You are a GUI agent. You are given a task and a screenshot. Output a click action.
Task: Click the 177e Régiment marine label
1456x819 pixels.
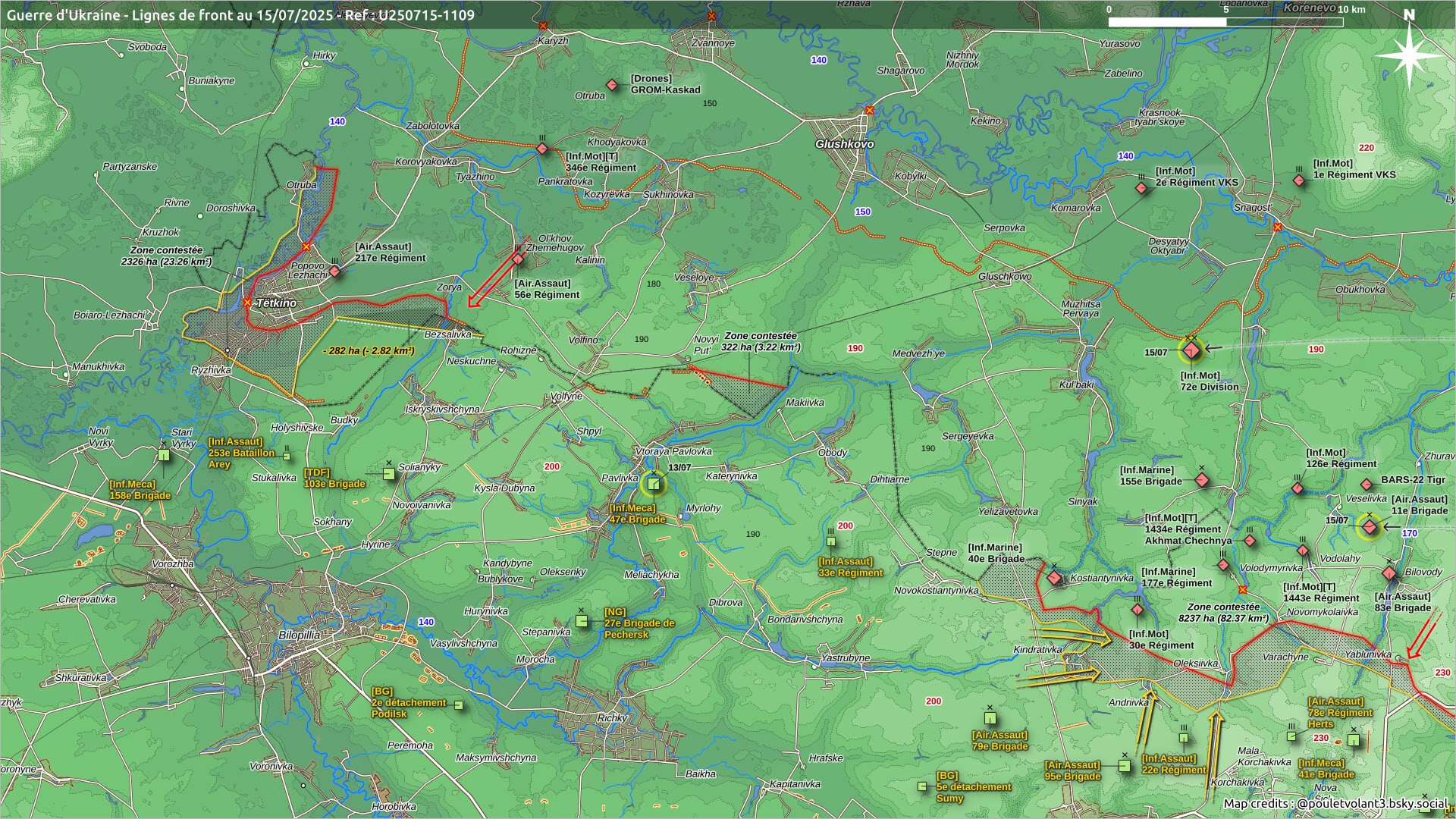point(1176,578)
